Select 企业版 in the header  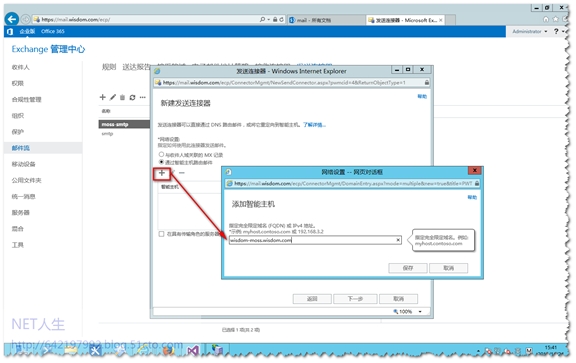(x=27, y=32)
